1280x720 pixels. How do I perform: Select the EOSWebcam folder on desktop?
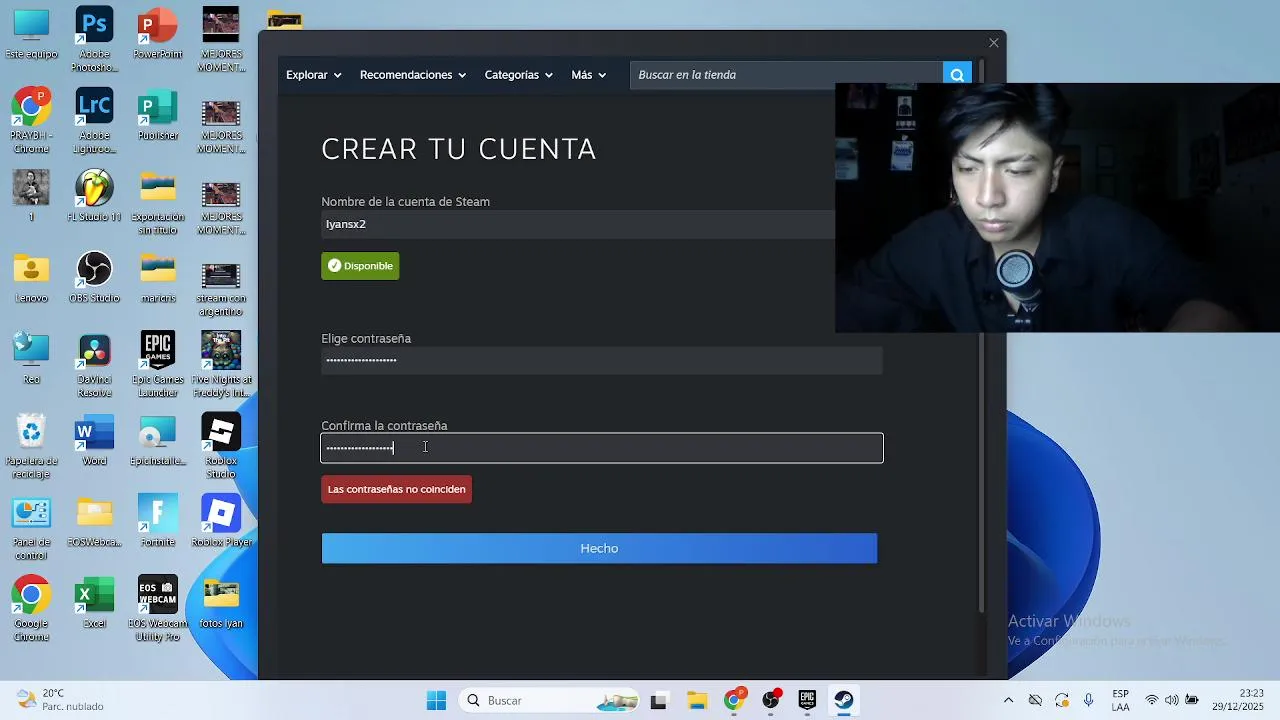point(94,522)
